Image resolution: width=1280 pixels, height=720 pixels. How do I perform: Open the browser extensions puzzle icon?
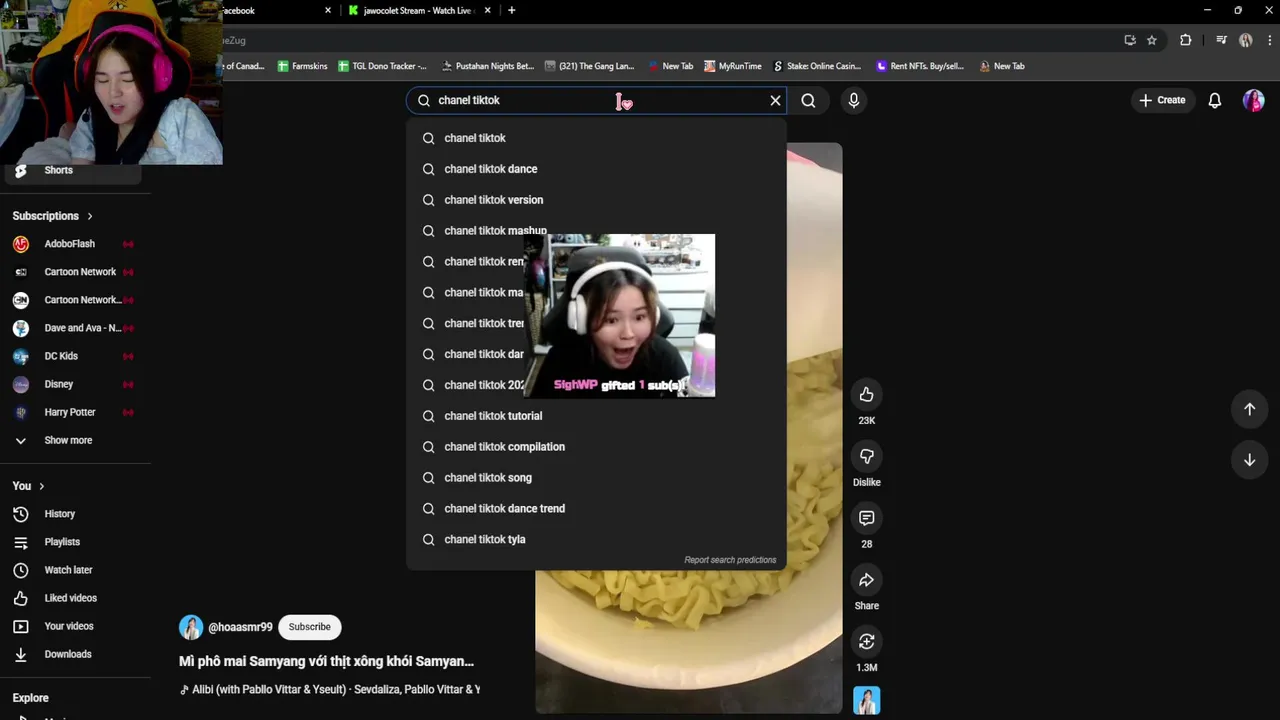click(x=1186, y=40)
